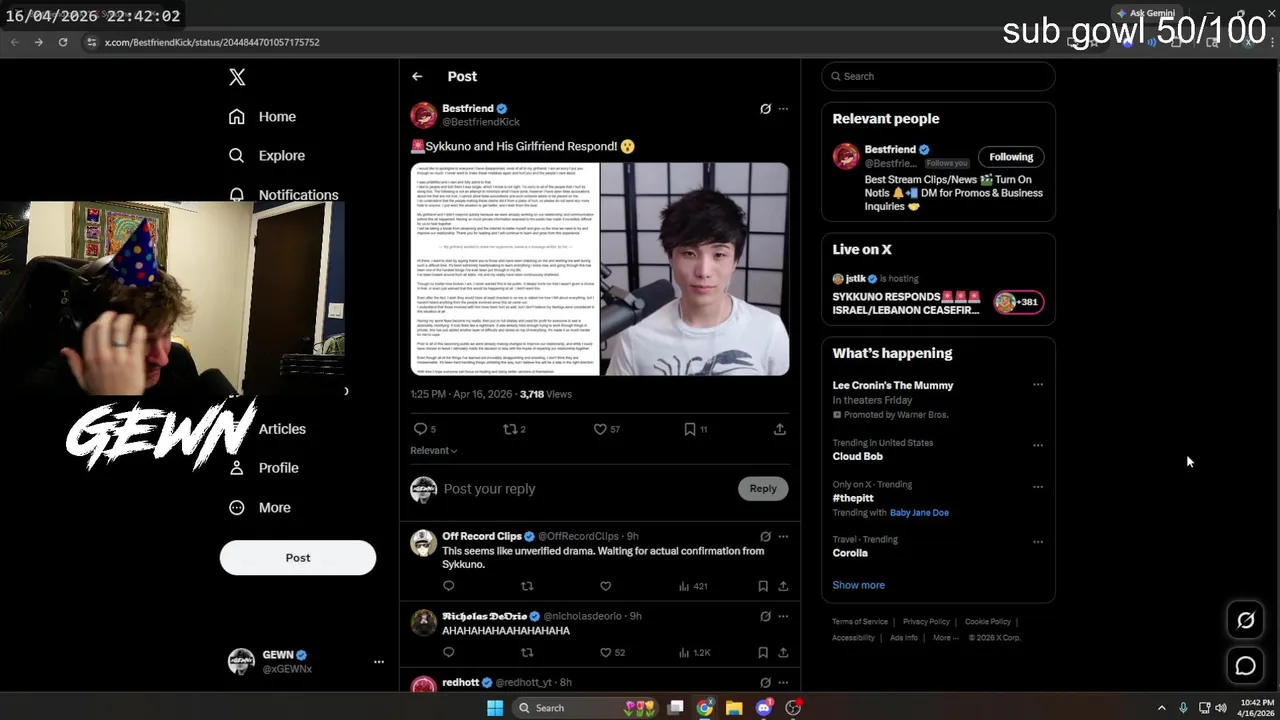Click browser address bar URL
Image resolution: width=1280 pixels, height=720 pixels.
212,43
